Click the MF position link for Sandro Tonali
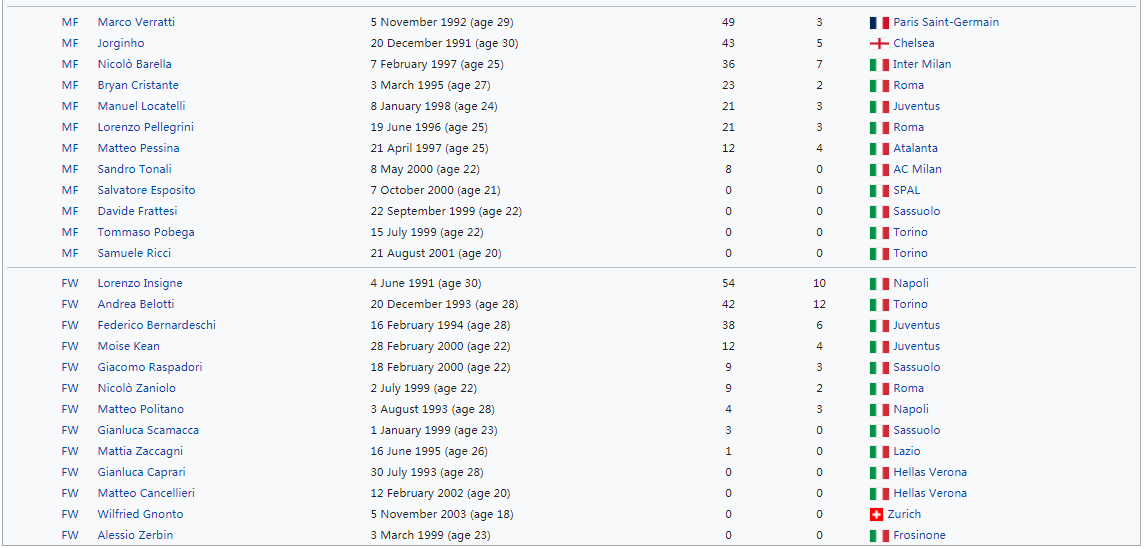1145x549 pixels. 70,169
